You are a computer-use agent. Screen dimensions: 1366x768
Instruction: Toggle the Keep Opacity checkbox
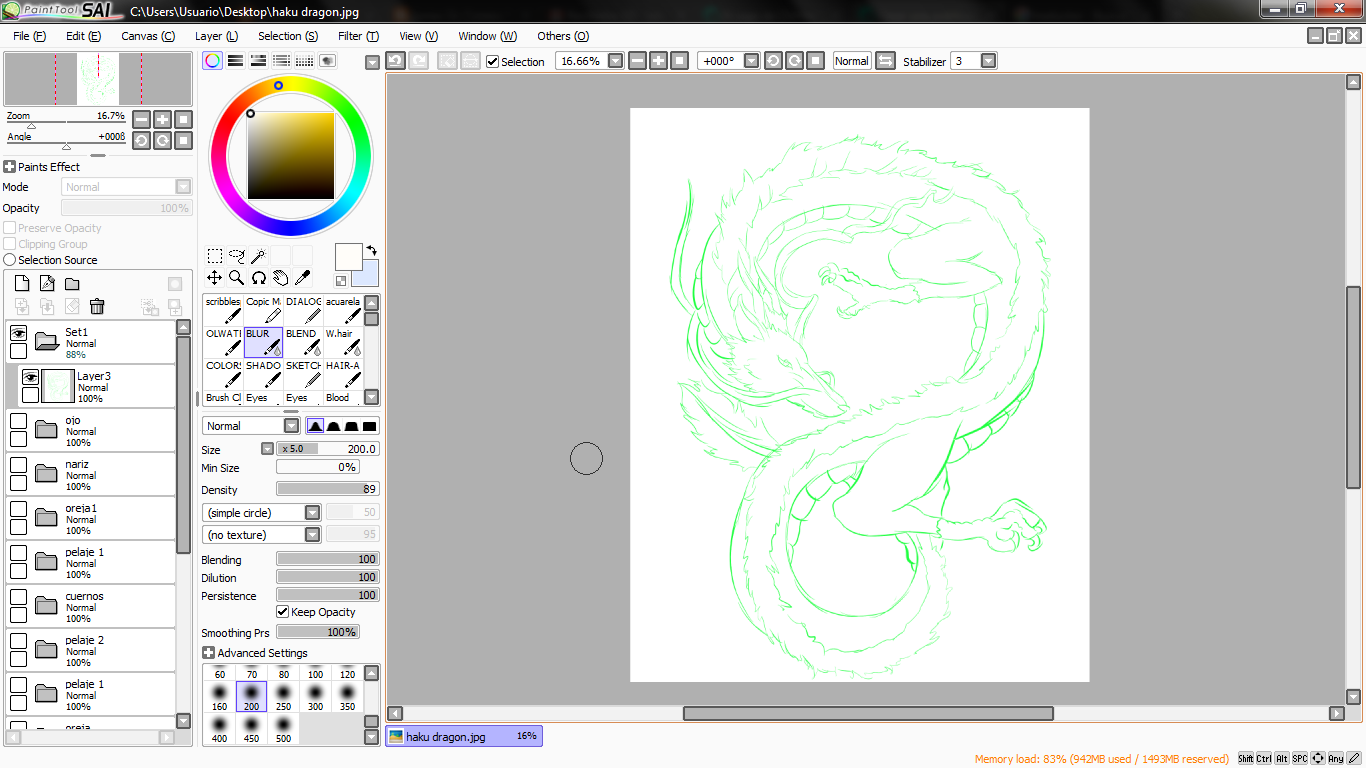click(283, 612)
